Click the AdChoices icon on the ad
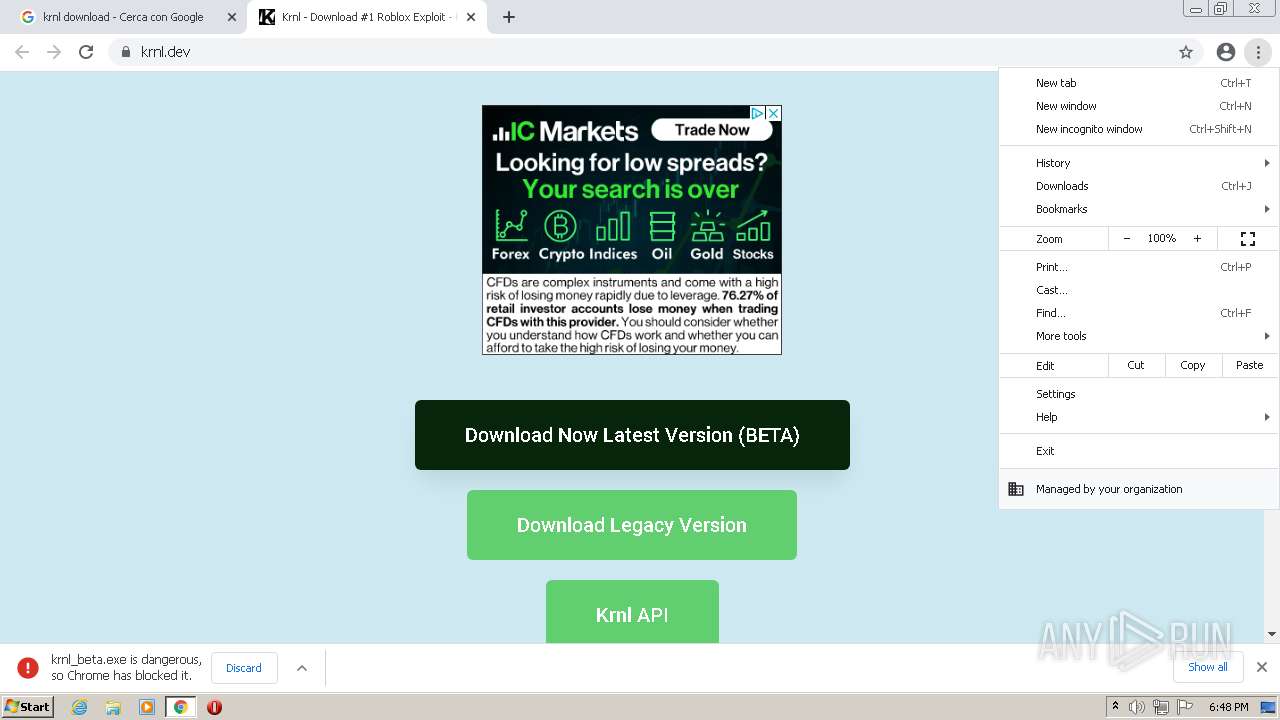This screenshot has height=720, width=1280. click(758, 114)
